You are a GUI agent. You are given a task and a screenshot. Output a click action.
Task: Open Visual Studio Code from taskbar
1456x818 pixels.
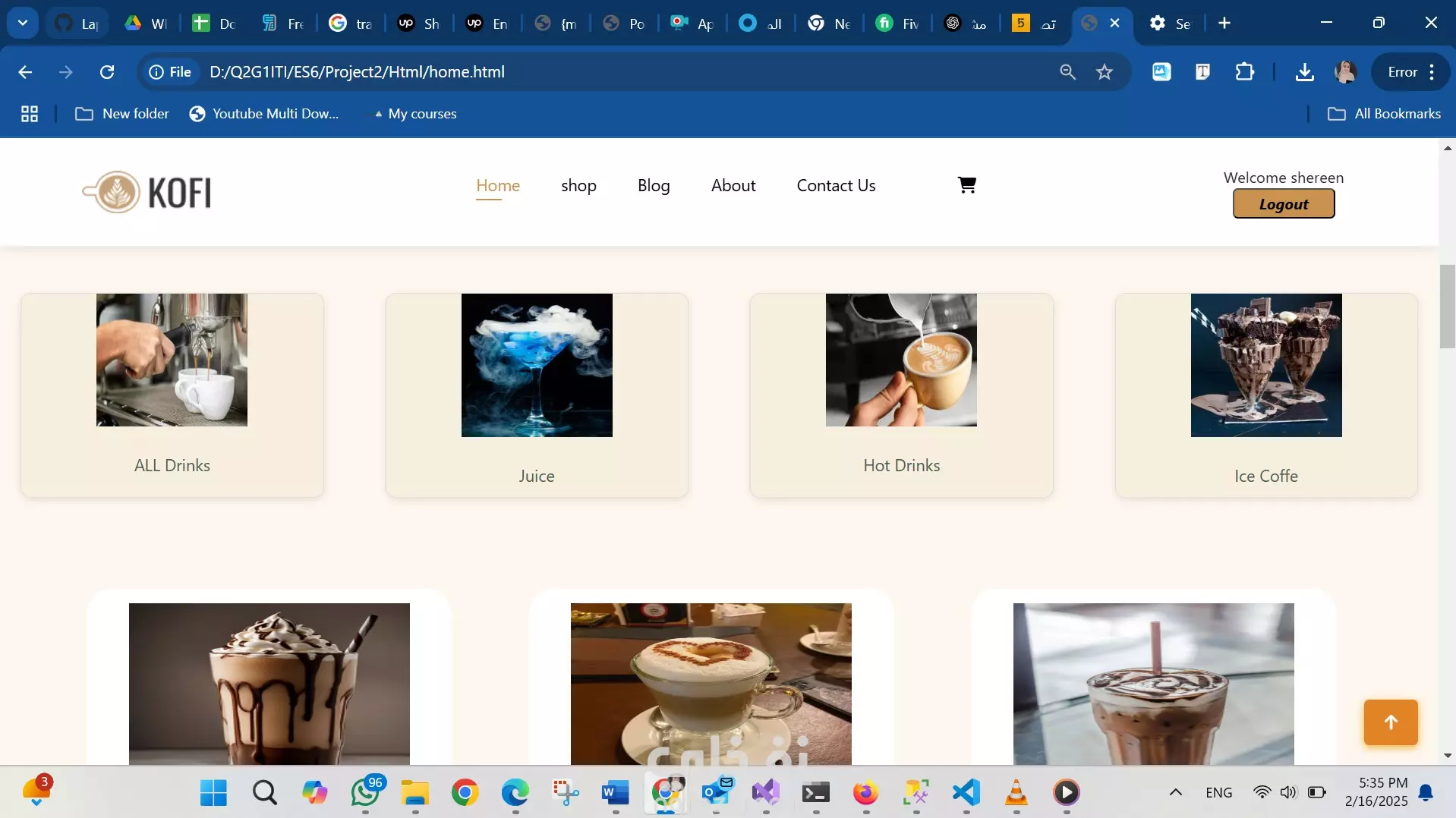[966, 793]
